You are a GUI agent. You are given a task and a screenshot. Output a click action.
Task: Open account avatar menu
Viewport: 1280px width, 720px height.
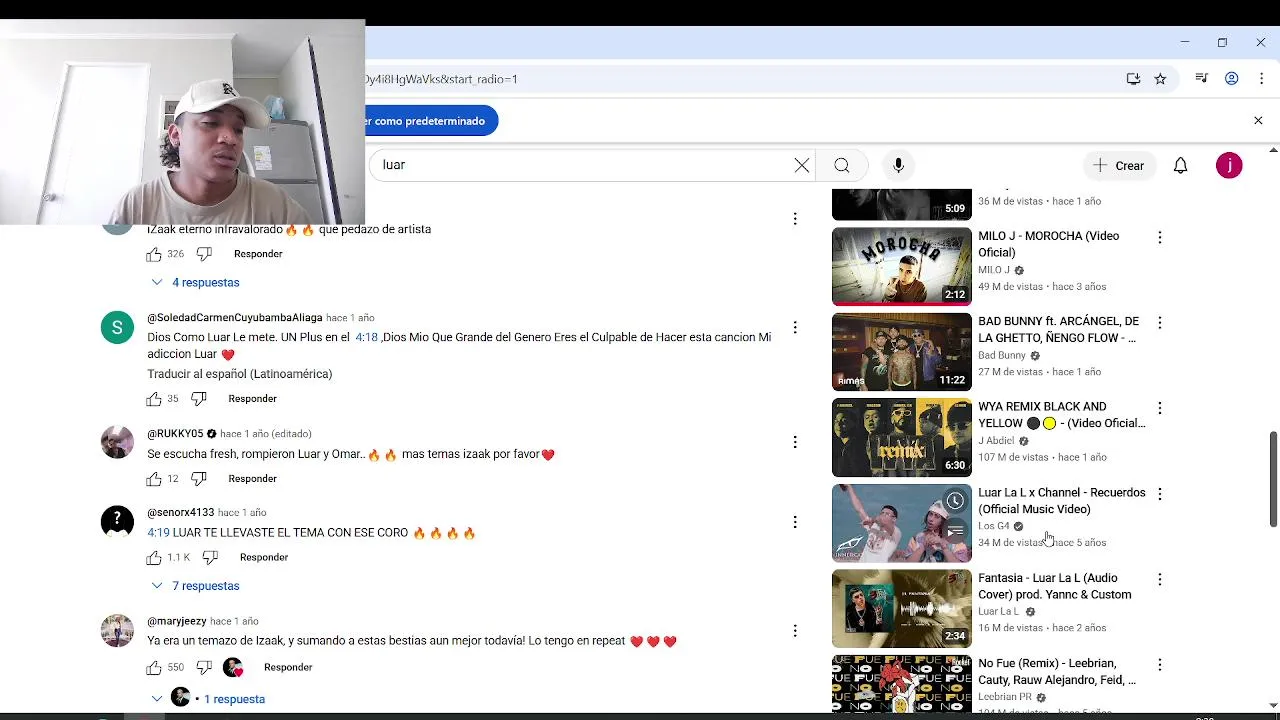tap(1229, 165)
